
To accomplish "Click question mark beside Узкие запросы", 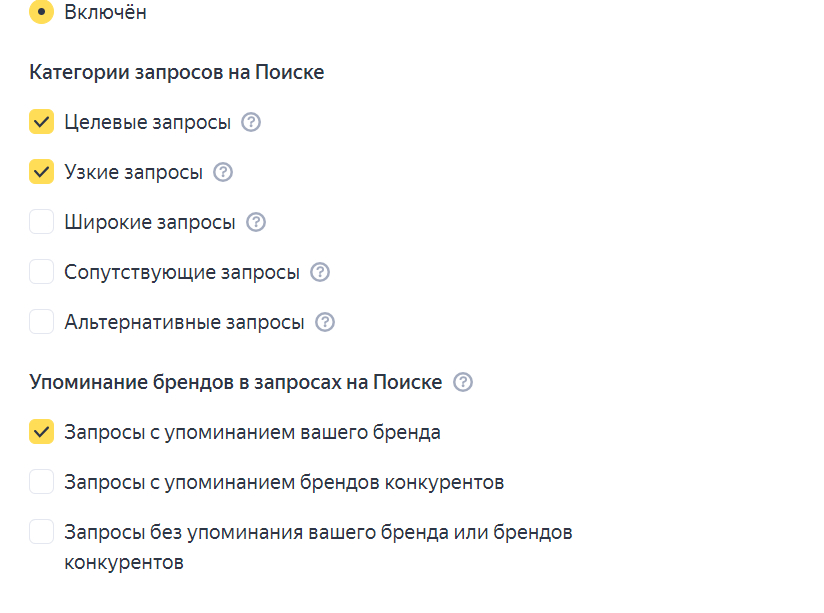I will pyautogui.click(x=223, y=172).
